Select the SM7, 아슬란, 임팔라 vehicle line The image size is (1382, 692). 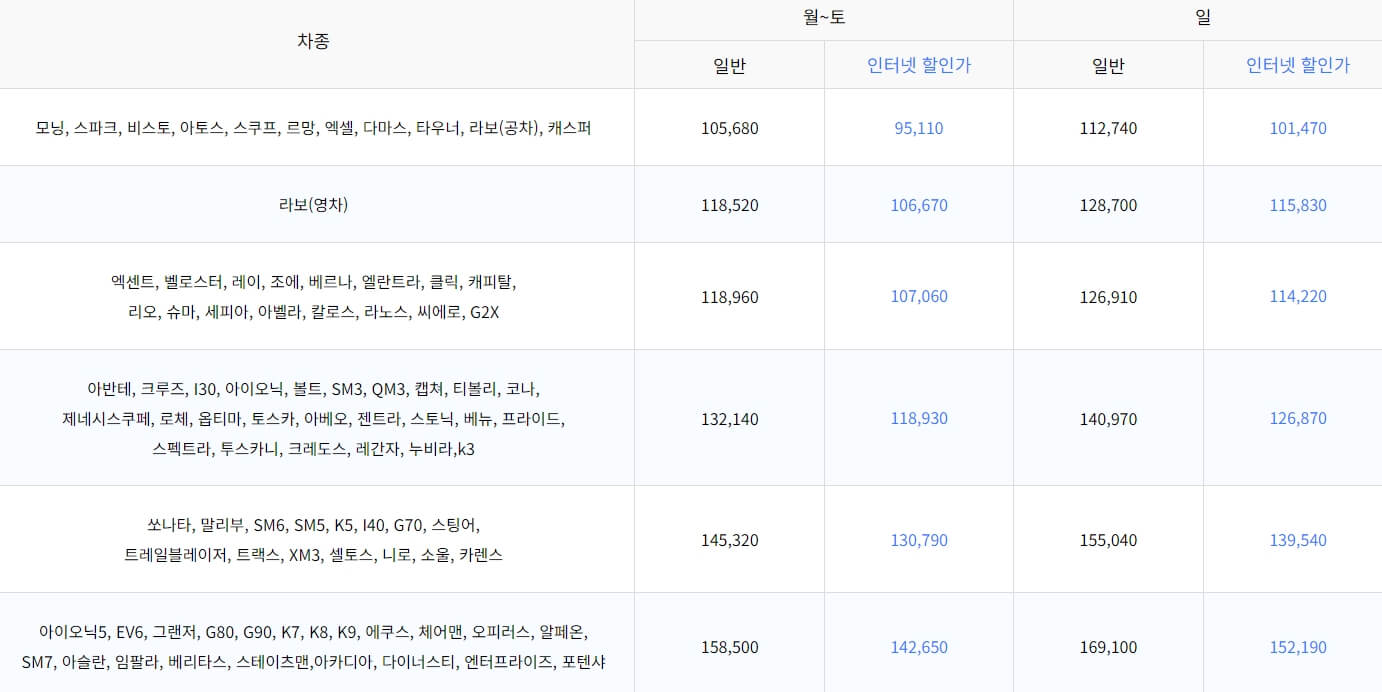(313, 662)
